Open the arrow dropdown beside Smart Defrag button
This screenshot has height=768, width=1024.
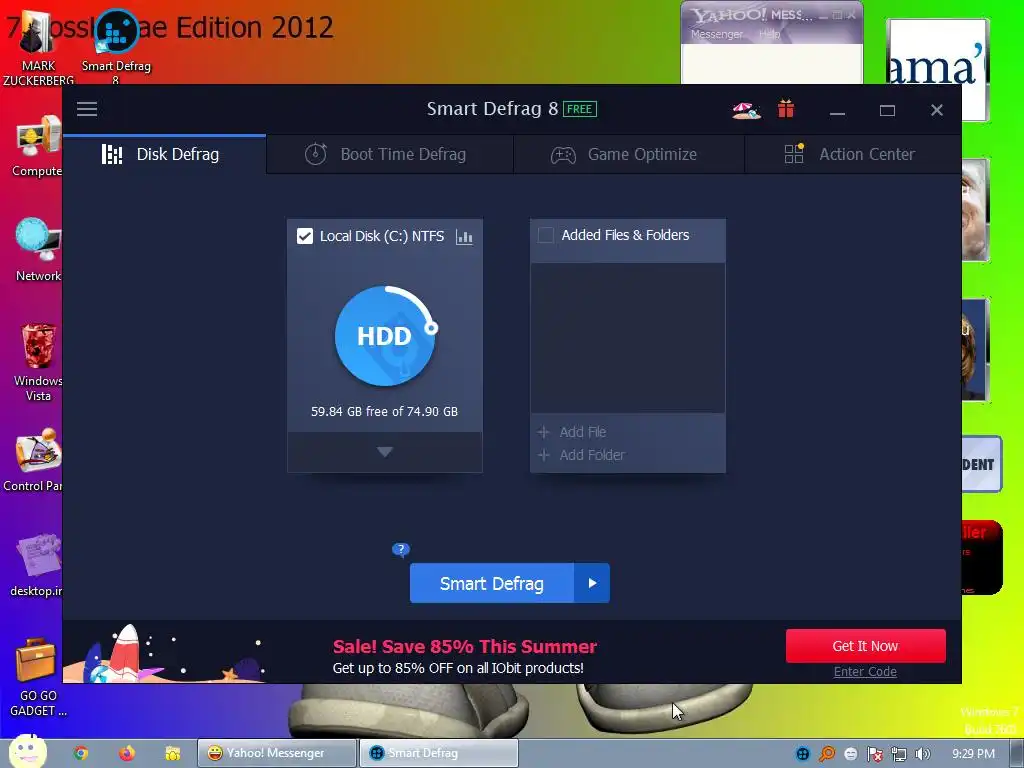tap(592, 583)
